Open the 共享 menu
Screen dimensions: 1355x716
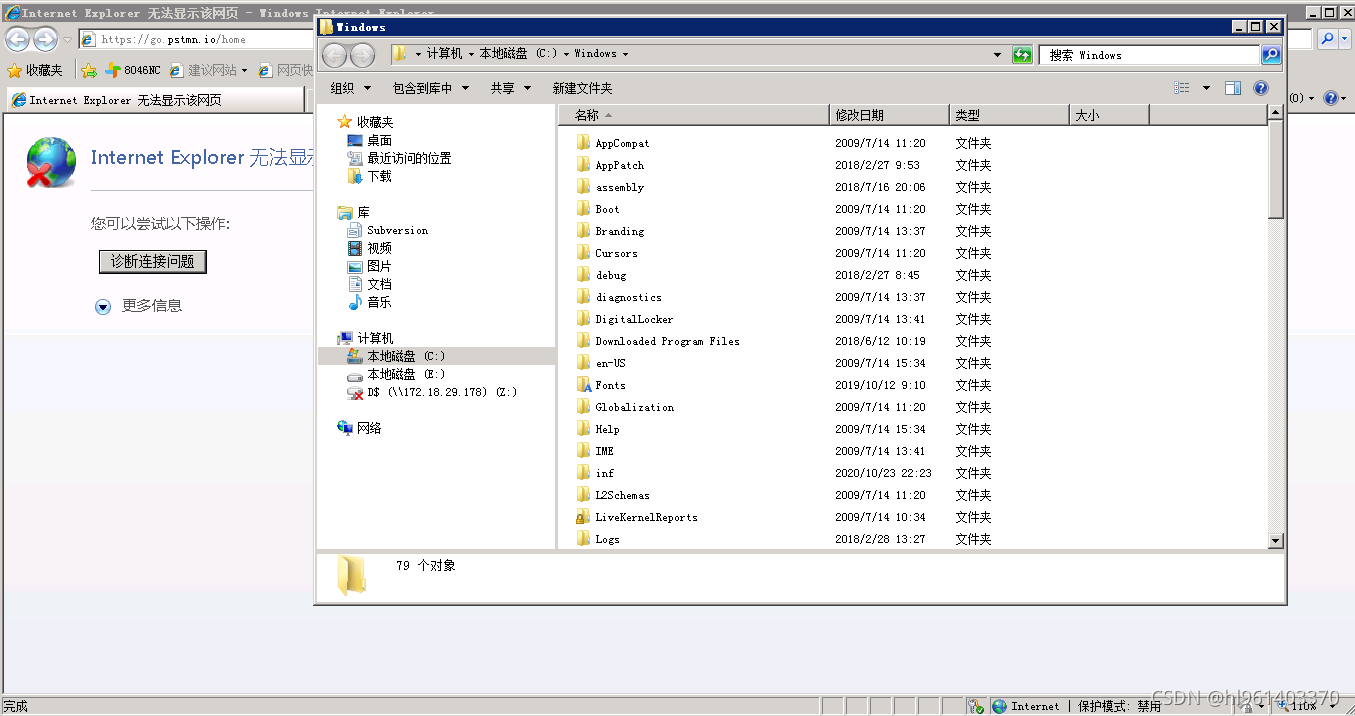[x=510, y=88]
